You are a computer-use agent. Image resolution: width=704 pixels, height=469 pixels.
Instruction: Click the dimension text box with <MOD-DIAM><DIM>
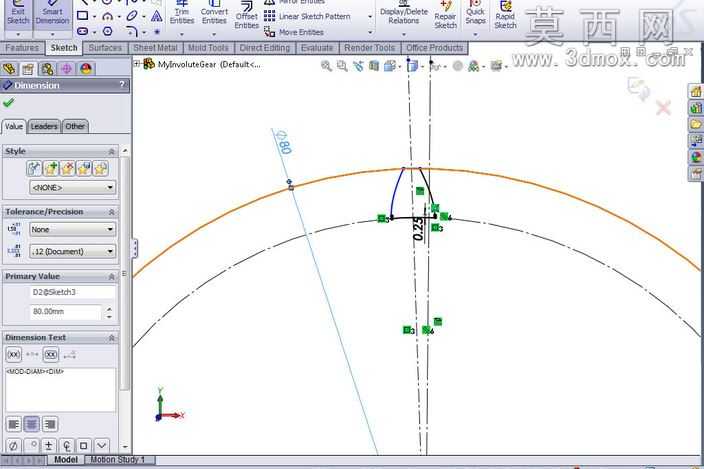[x=60, y=390]
